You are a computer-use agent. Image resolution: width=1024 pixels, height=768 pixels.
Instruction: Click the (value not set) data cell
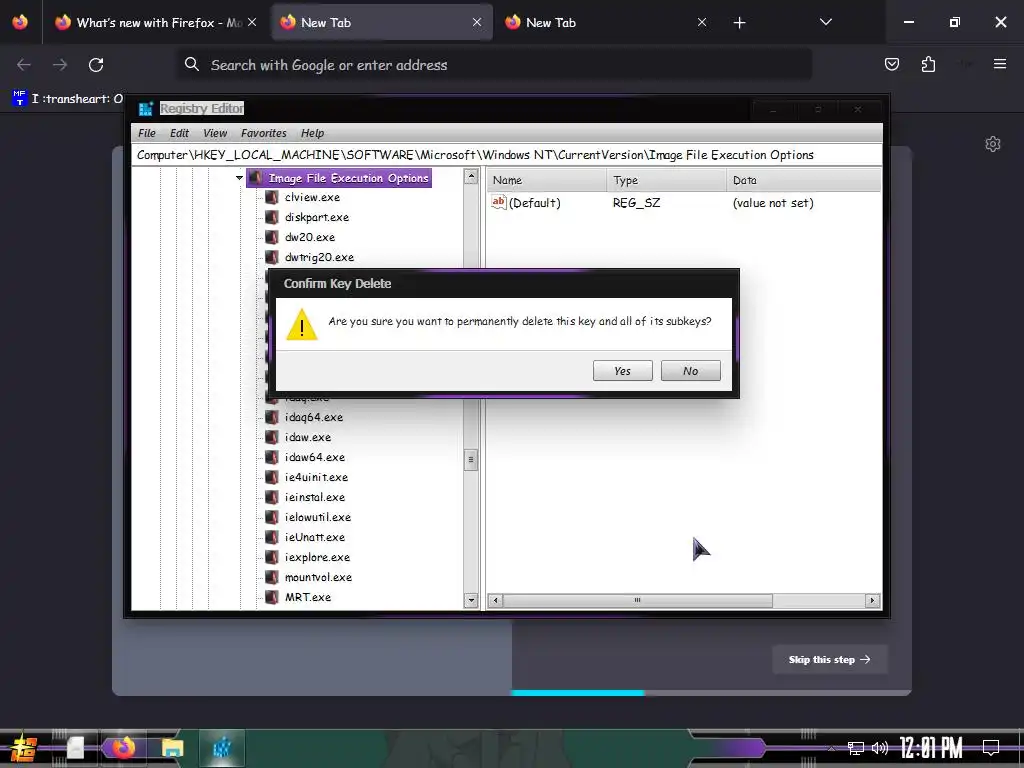[x=773, y=203]
